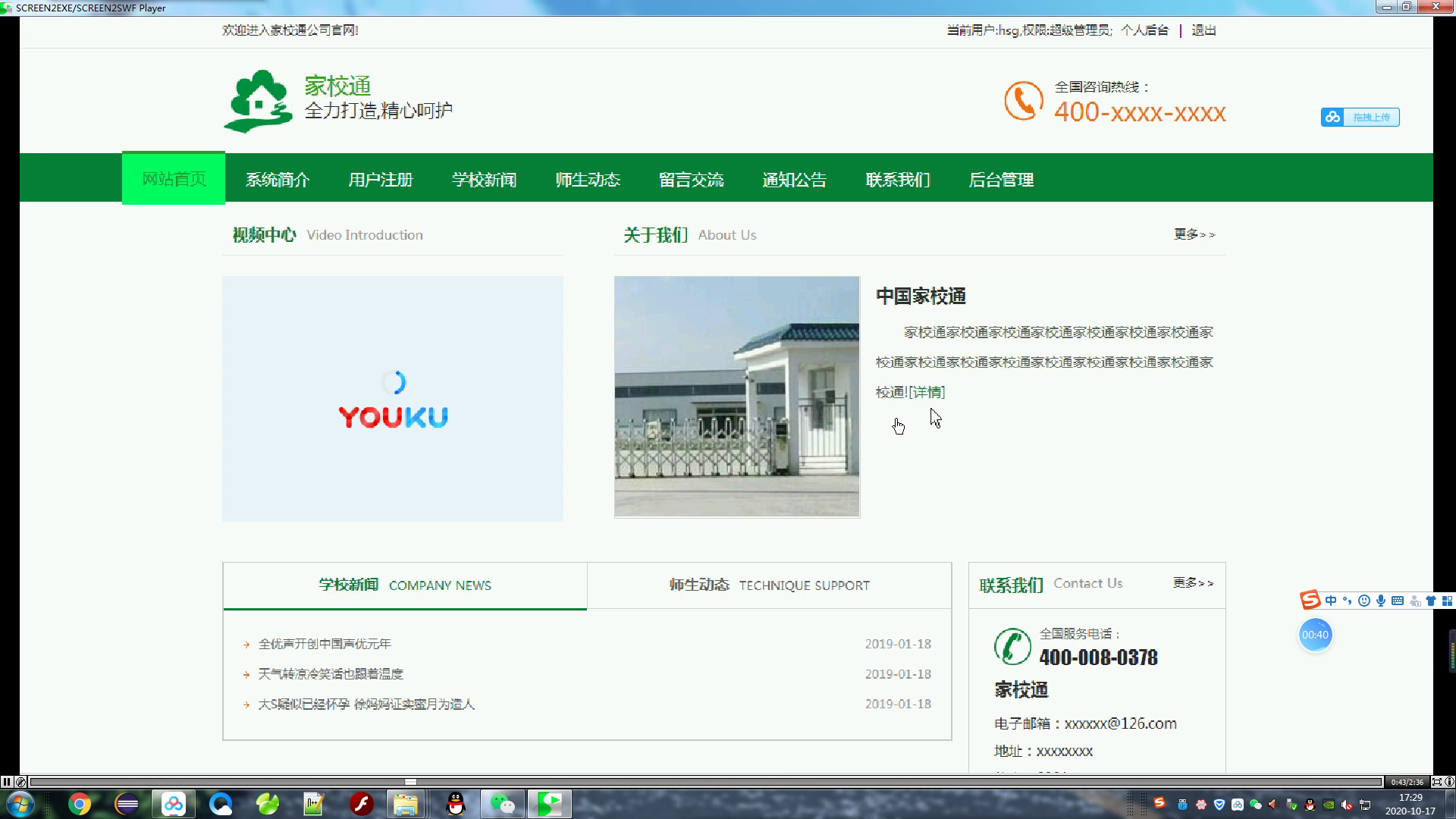Click the 400-008-0378 service number
Viewport: 1456px width, 819px height.
tap(1098, 657)
